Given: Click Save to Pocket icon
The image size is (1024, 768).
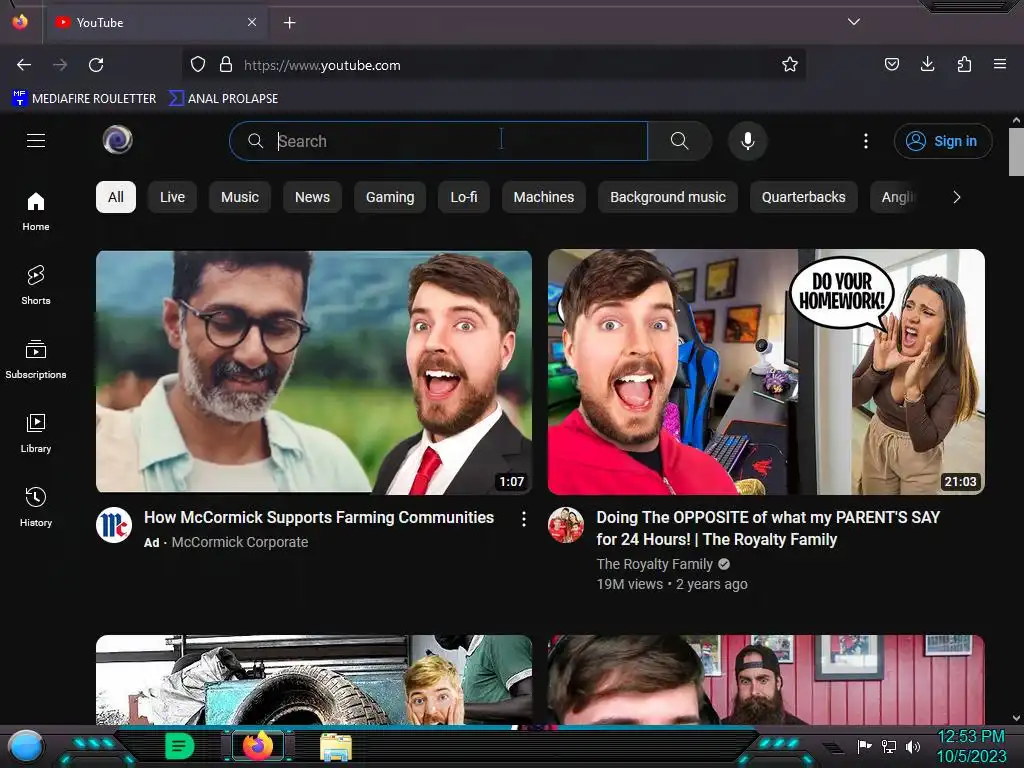Looking at the screenshot, I should pyautogui.click(x=891, y=64).
